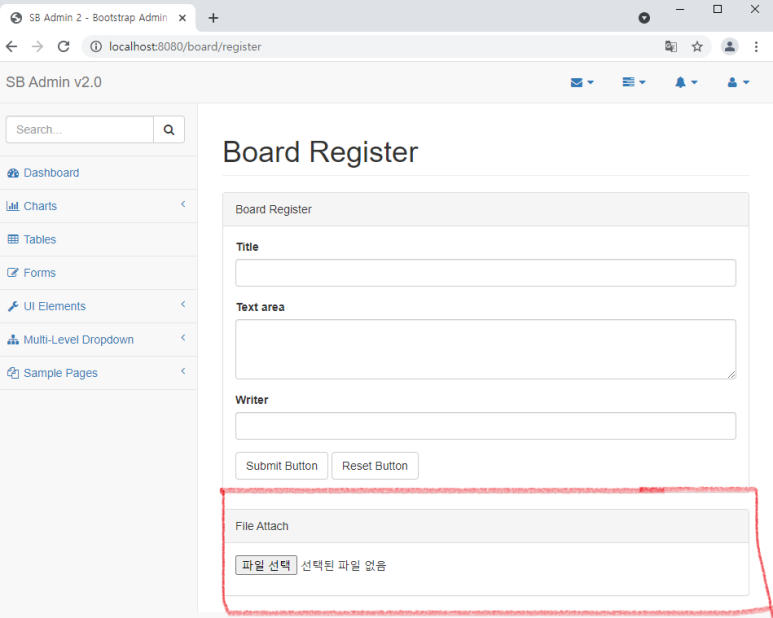This screenshot has height=618, width=773.
Task: Open Tables in the sidebar
Action: (x=99, y=240)
